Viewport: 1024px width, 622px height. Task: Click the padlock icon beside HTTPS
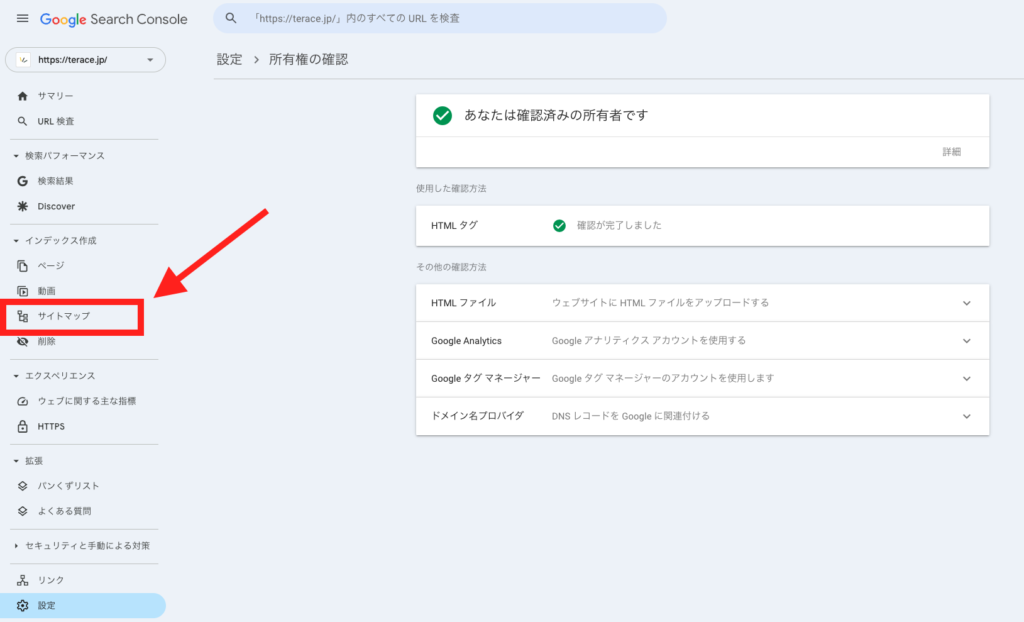coord(23,427)
